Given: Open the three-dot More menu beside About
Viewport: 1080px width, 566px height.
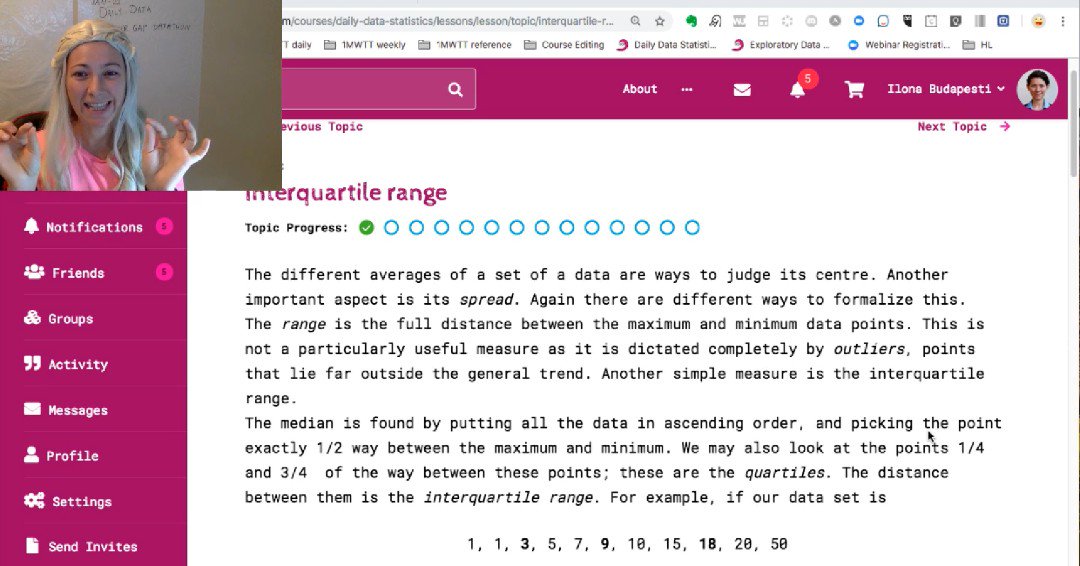Looking at the screenshot, I should [x=687, y=89].
